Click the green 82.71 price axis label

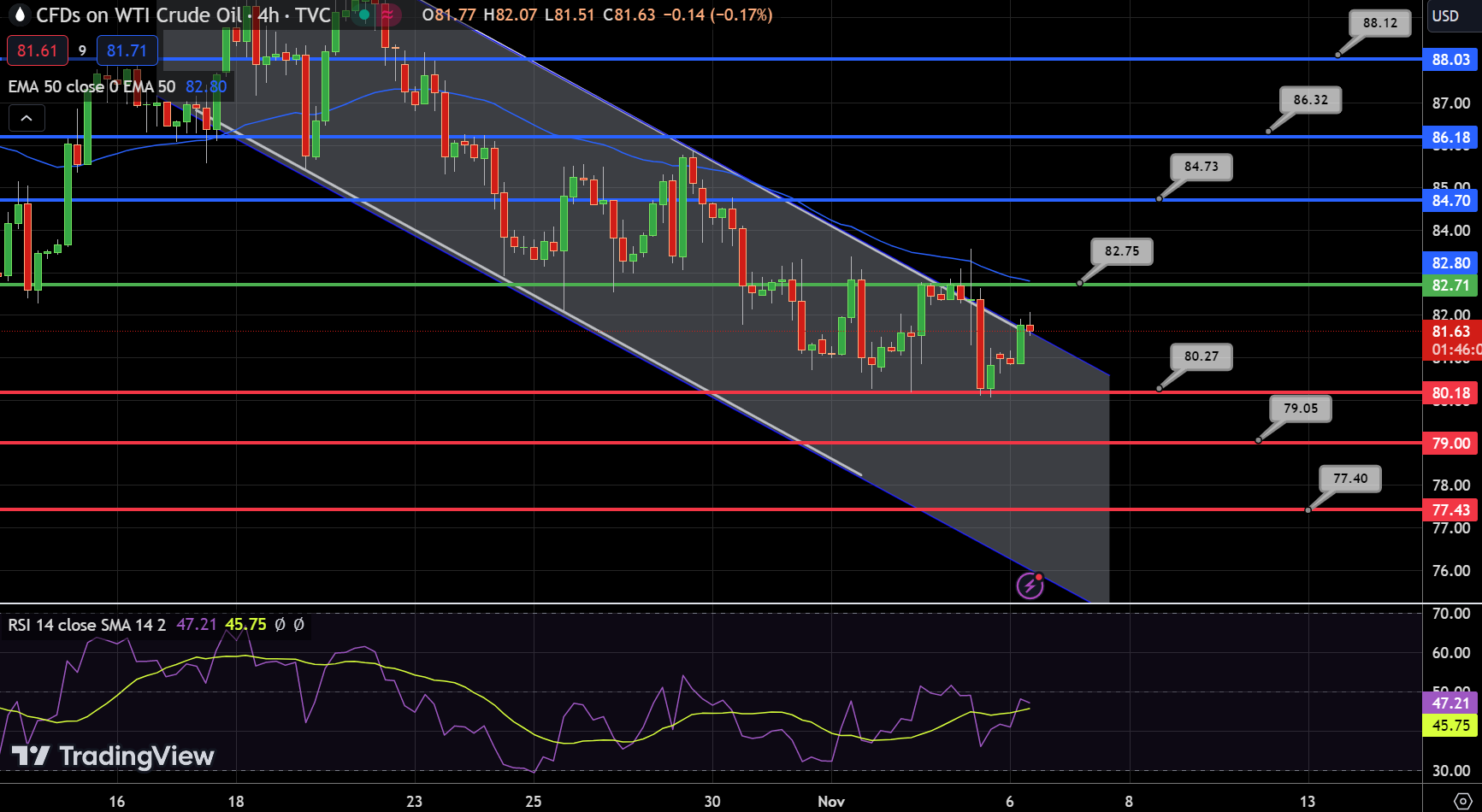[x=1450, y=285]
